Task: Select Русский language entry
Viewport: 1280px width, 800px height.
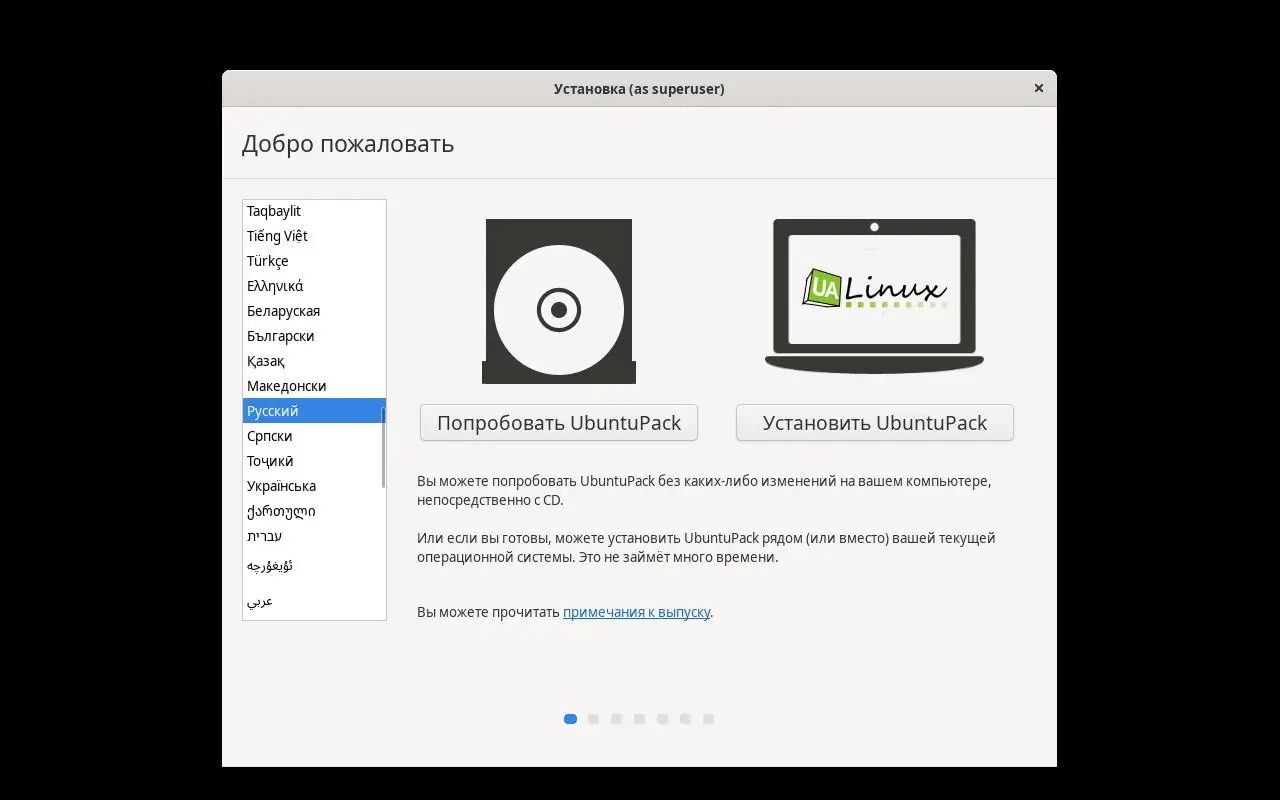Action: (x=314, y=411)
